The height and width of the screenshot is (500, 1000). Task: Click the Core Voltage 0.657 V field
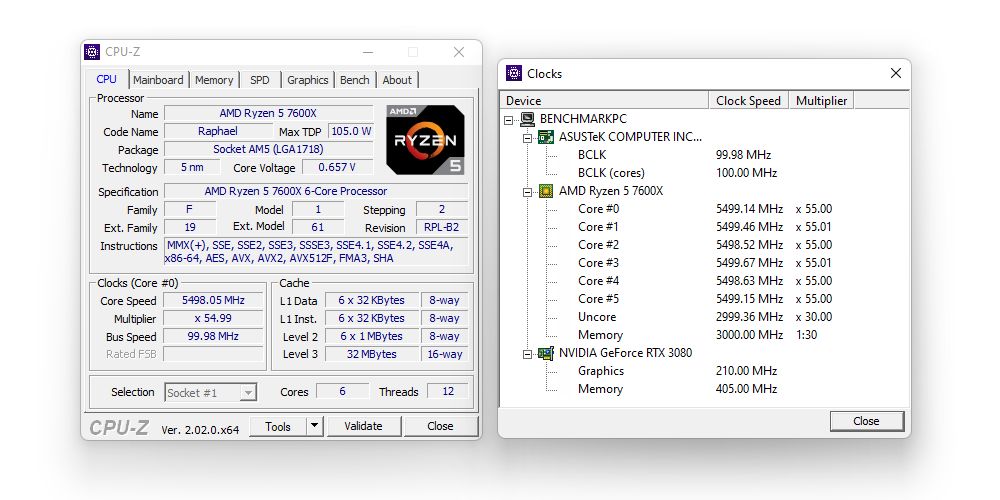337,167
